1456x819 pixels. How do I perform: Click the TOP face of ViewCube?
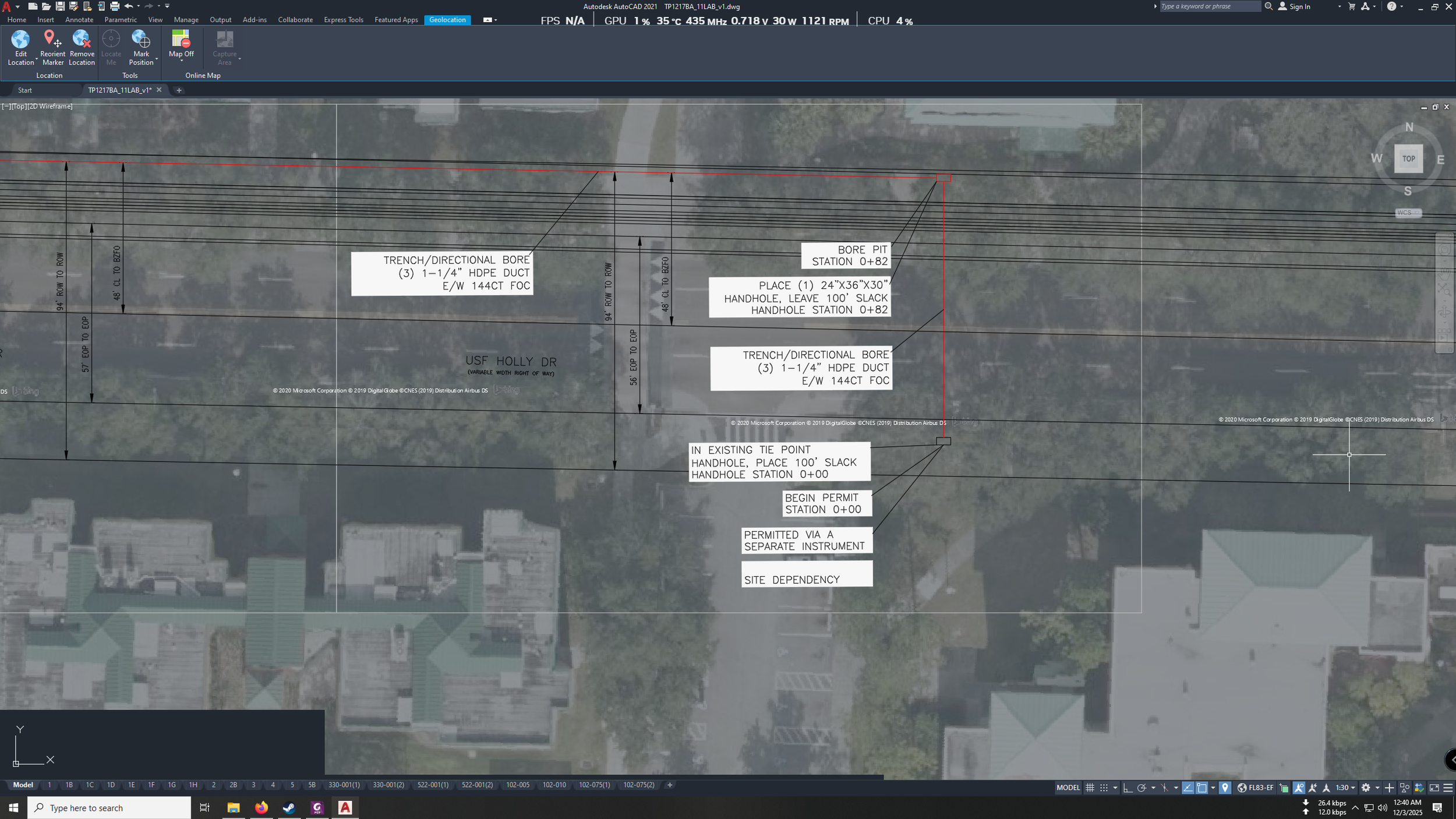click(x=1408, y=158)
